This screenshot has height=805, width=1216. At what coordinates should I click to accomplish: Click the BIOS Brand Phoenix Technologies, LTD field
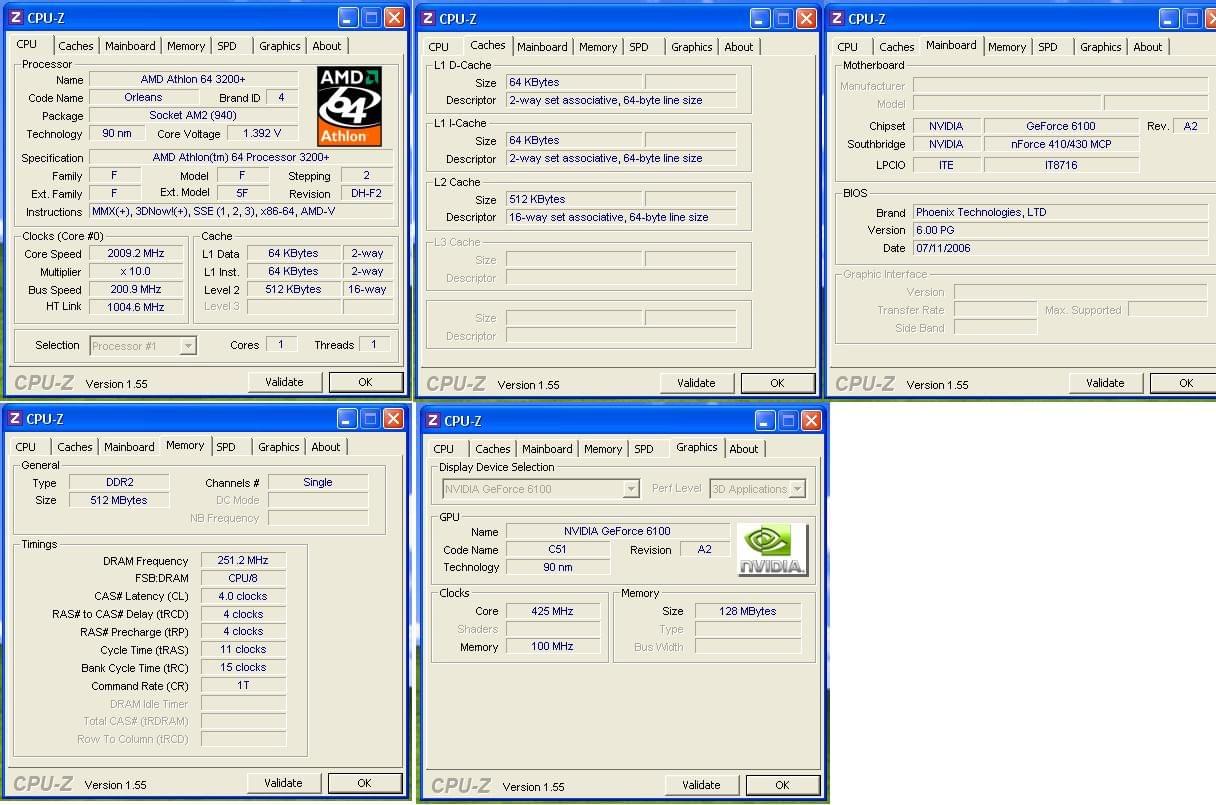click(x=1060, y=212)
